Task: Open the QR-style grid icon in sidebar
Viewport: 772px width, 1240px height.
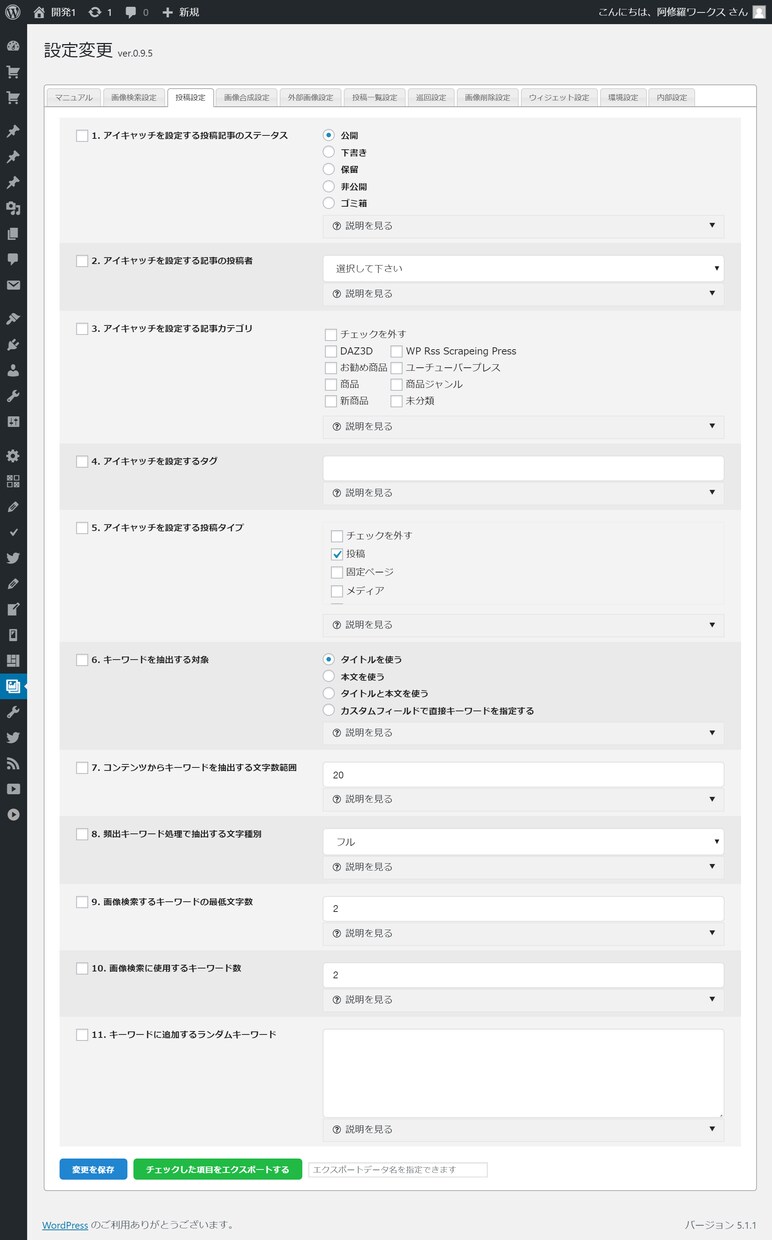Action: point(13,481)
